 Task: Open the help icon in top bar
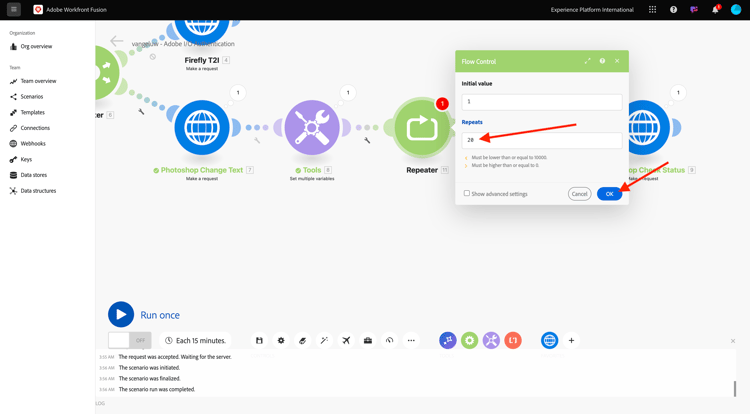673,10
